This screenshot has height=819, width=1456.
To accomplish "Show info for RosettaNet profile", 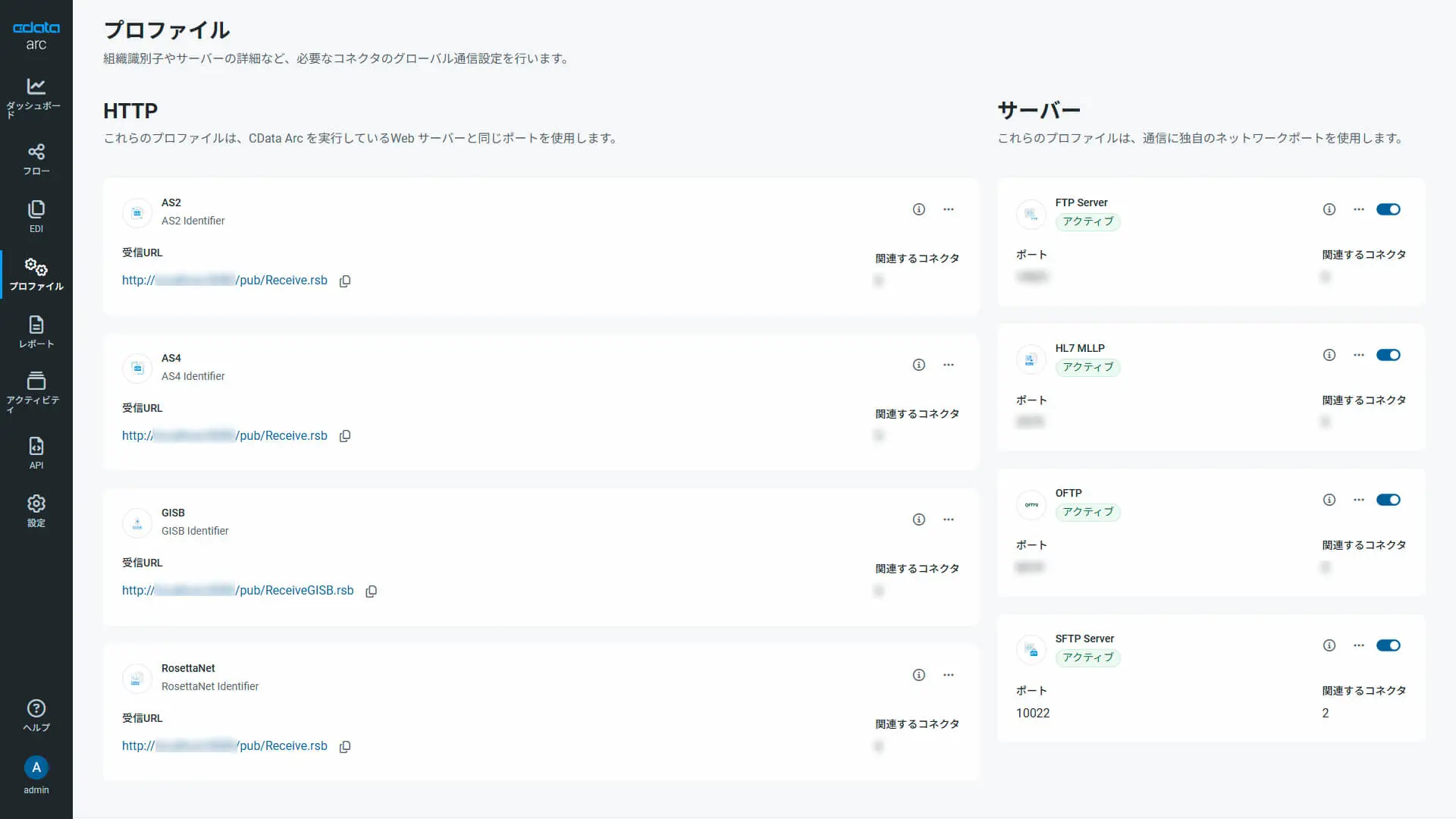I will 918,675.
